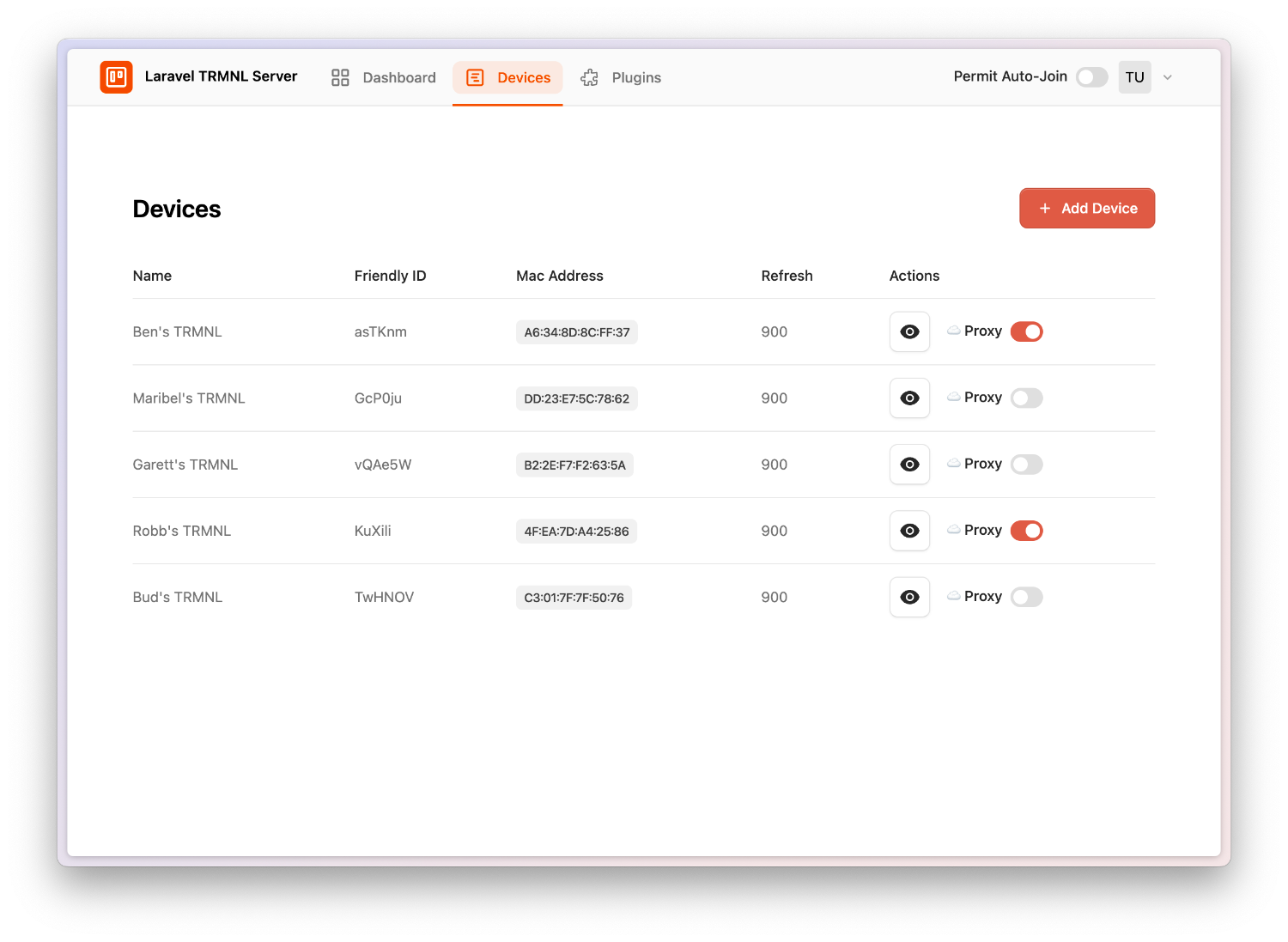Disable Proxy for Ben's TRMNL
The height and width of the screenshot is (942, 1288).
coord(1026,331)
